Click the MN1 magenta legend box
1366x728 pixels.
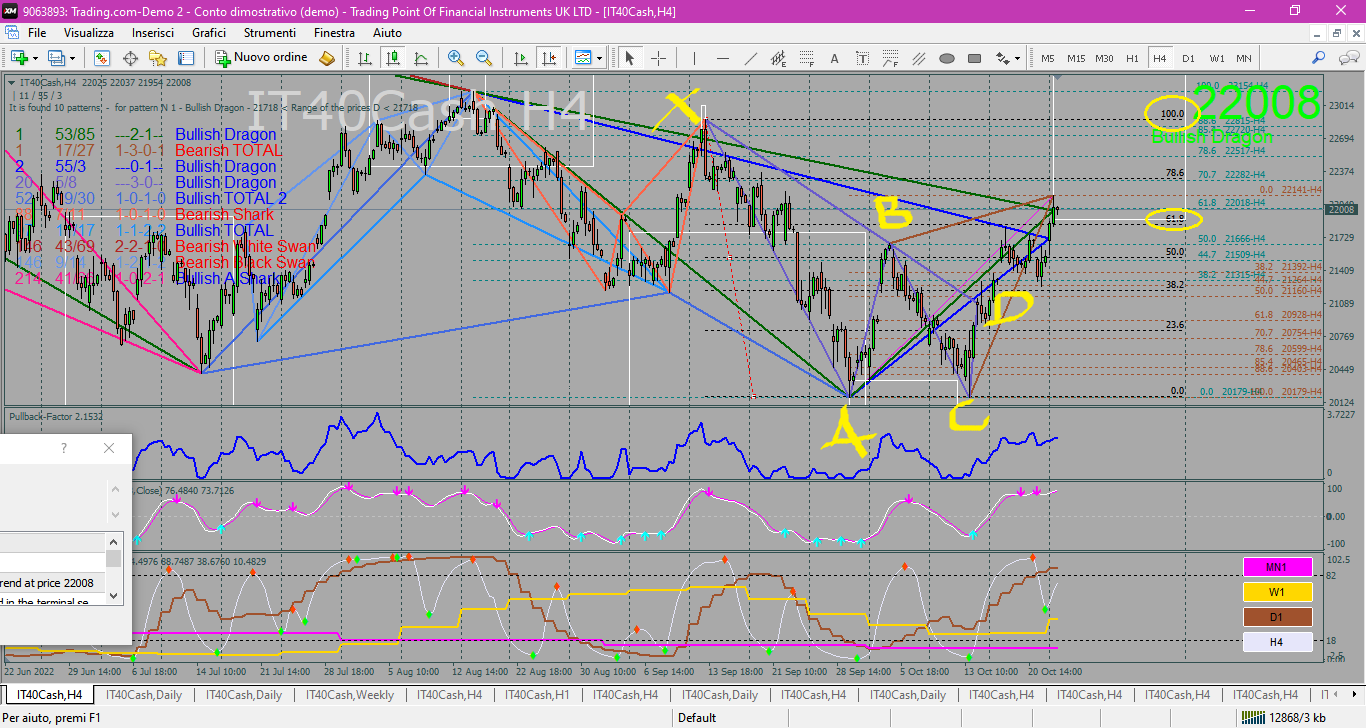1276,567
